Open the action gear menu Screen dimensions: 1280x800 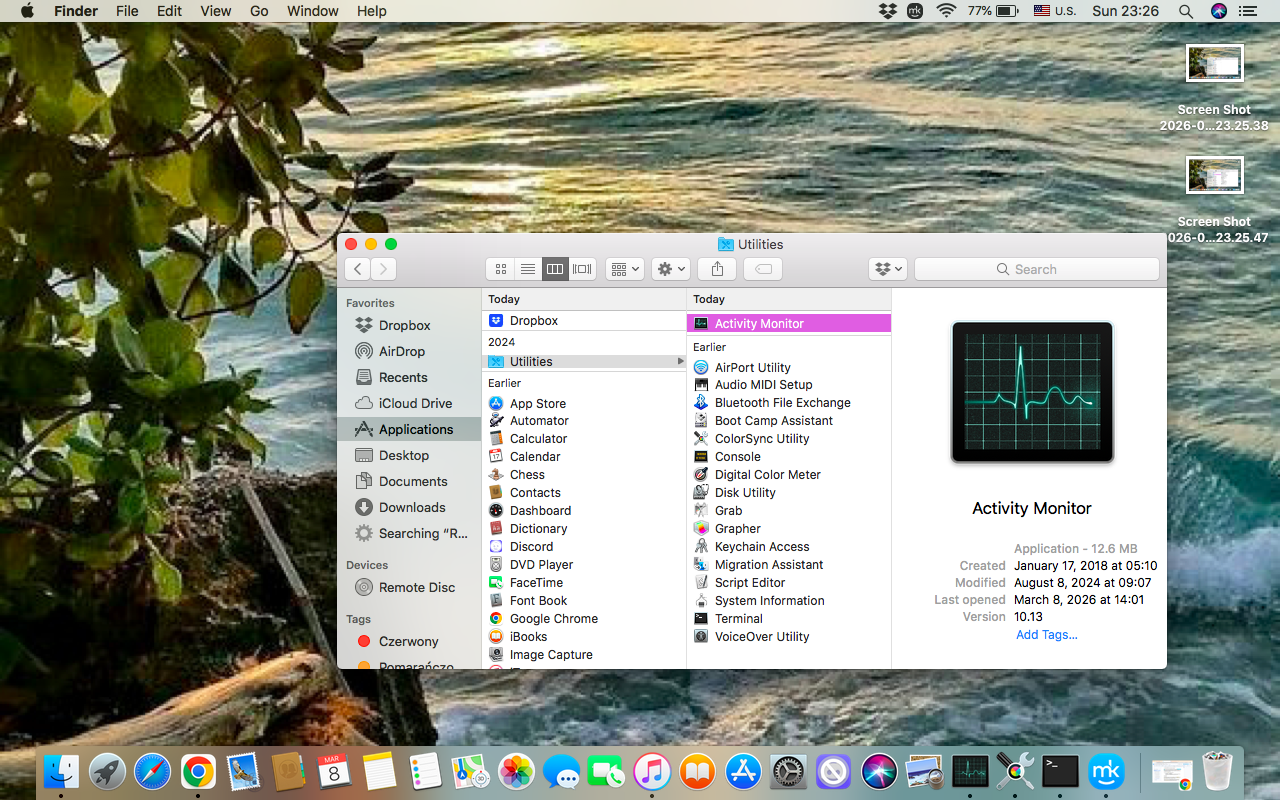coord(670,268)
